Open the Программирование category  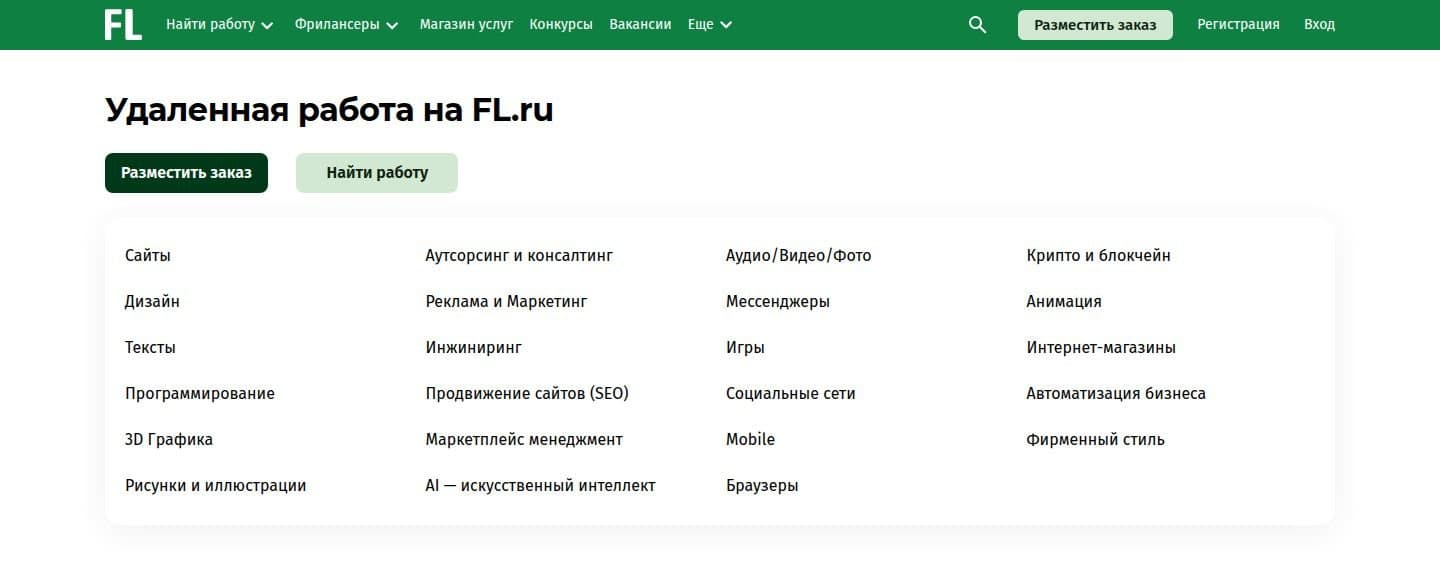(x=200, y=394)
